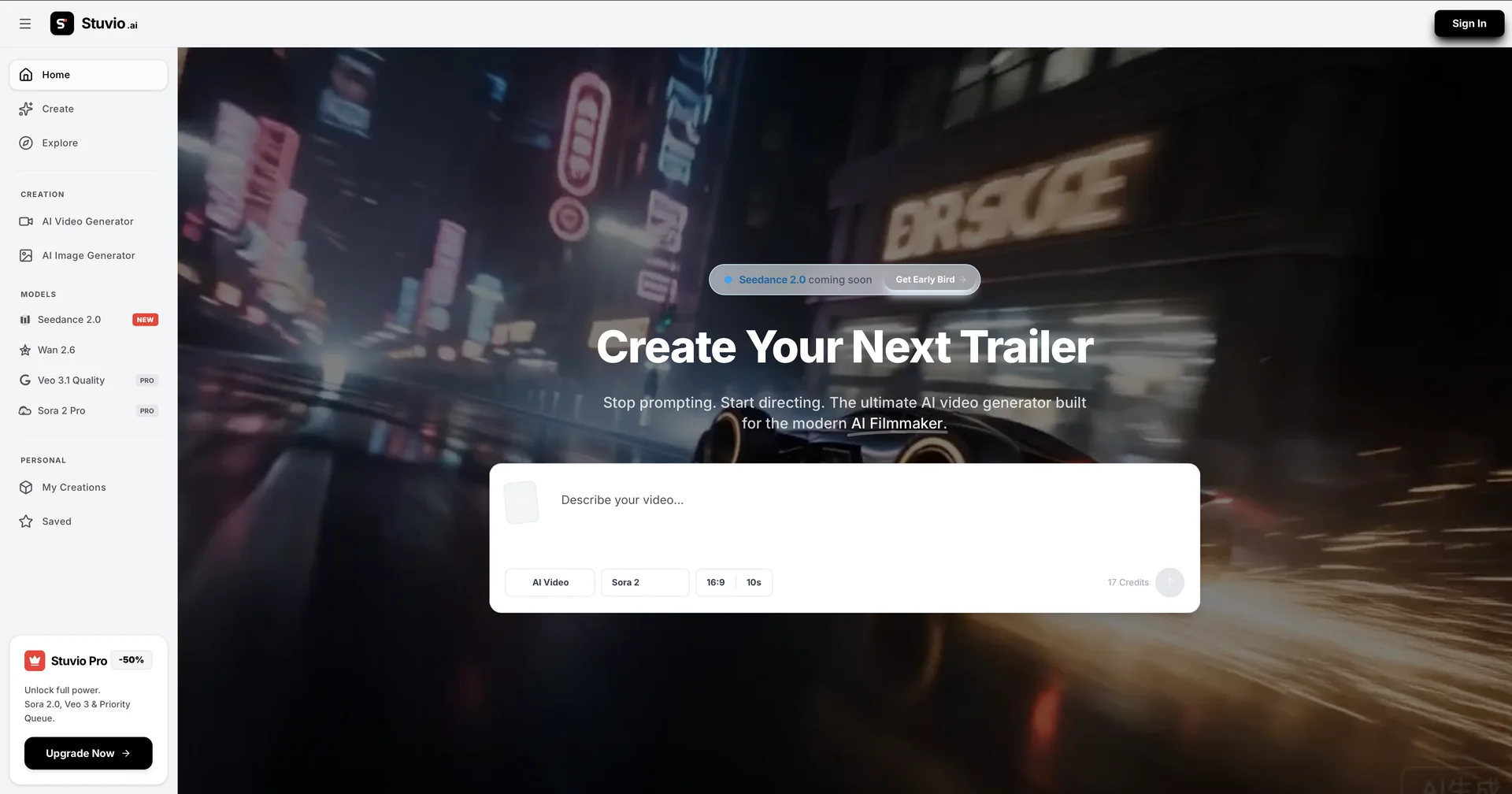Click the Sign In button

click(1469, 24)
